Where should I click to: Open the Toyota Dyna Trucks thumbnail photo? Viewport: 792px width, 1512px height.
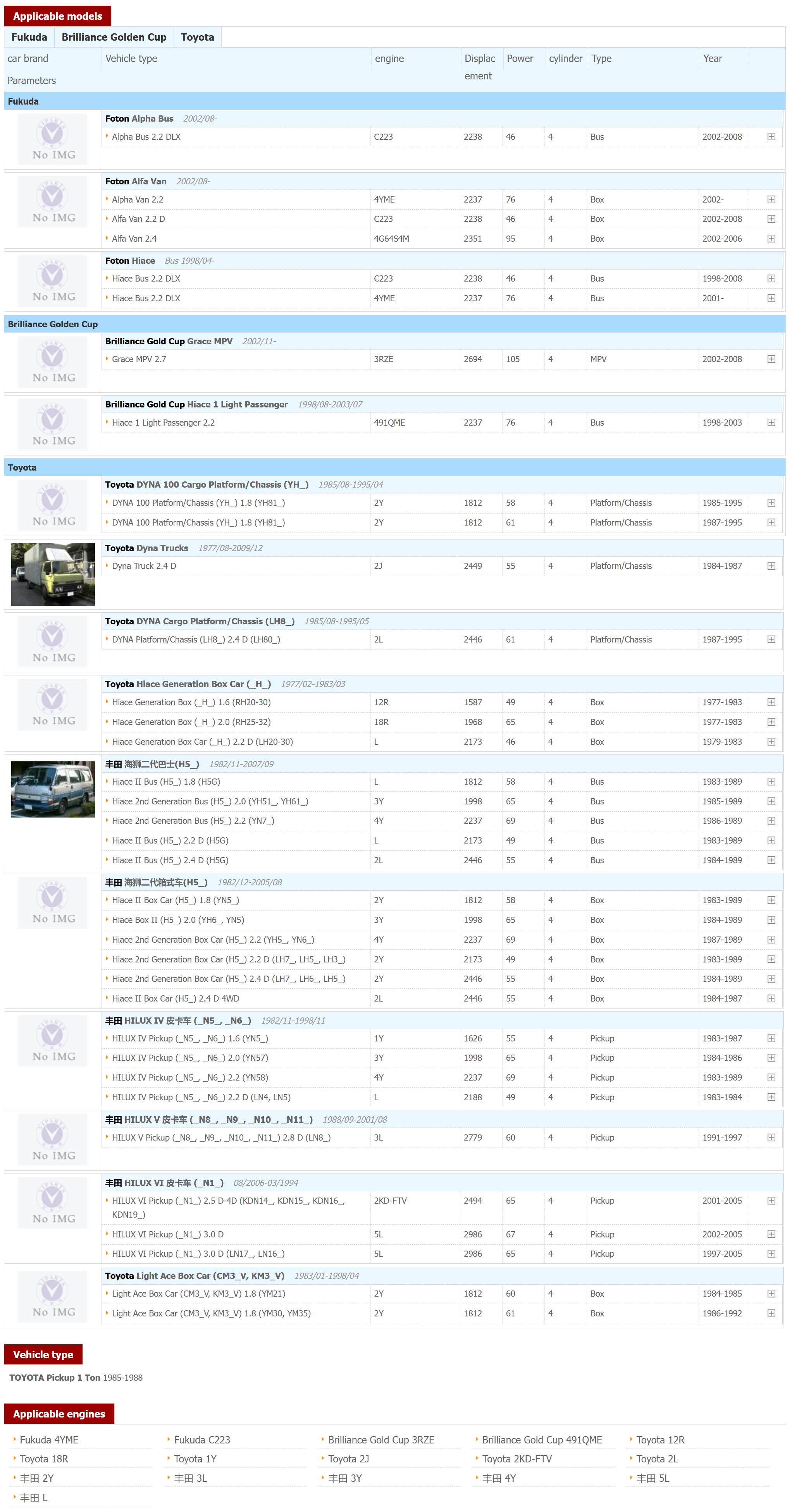point(53,574)
